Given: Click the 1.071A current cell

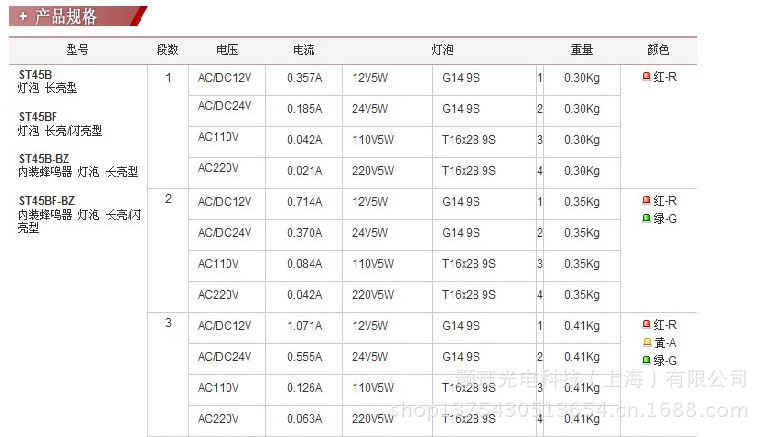Looking at the screenshot, I should (305, 326).
